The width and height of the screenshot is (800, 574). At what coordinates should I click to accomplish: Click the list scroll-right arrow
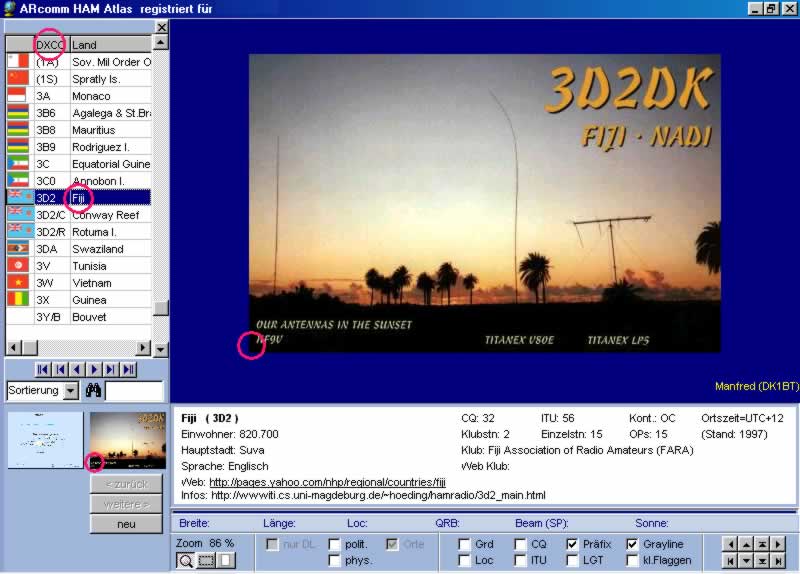[143, 348]
